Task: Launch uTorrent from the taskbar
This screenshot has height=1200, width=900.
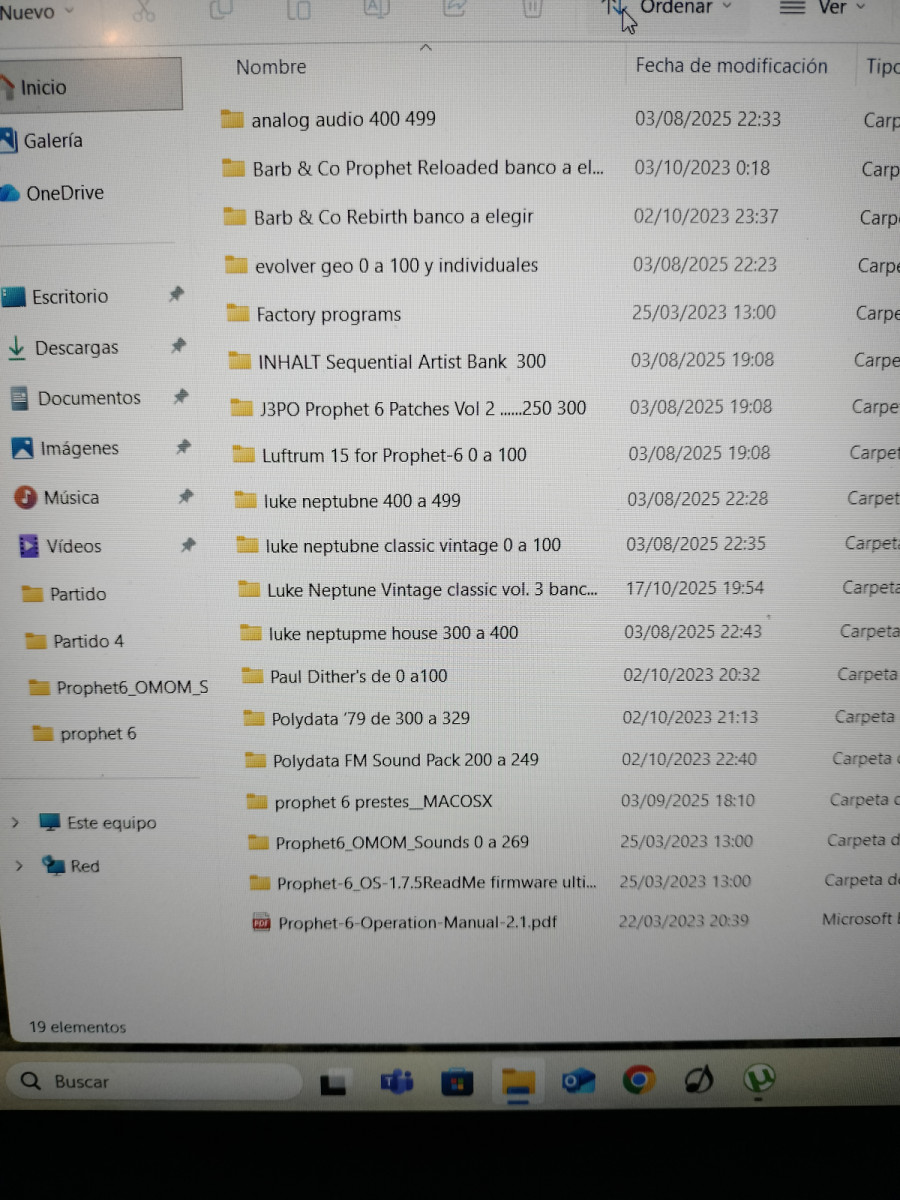Action: tap(760, 1079)
